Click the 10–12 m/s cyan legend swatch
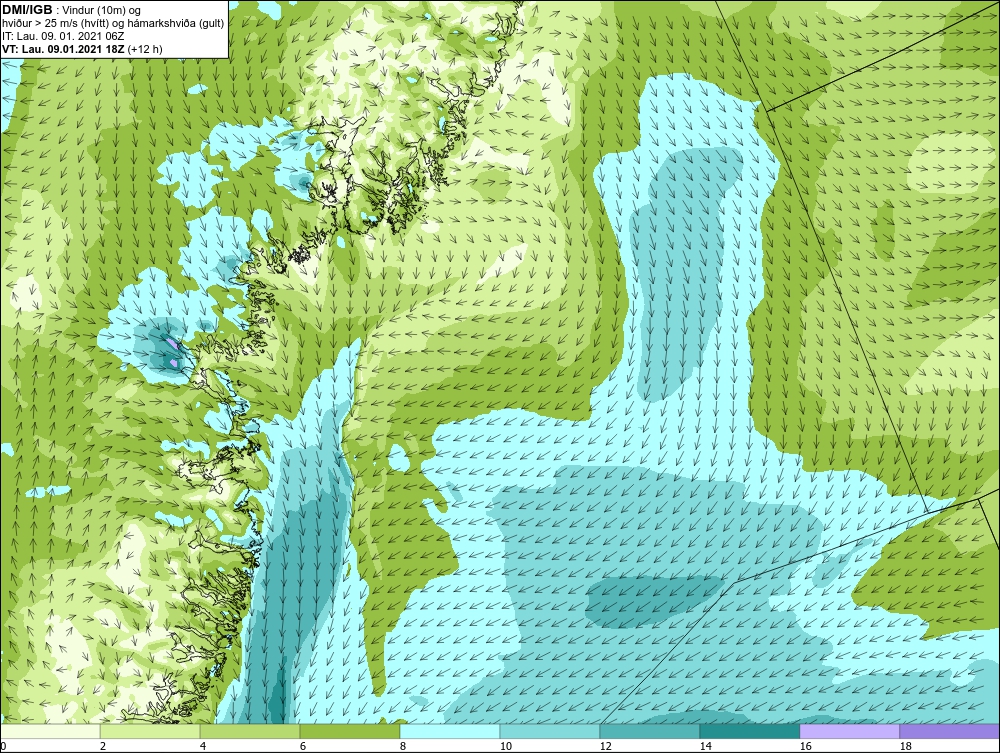Viewport: 1000px width, 753px height. click(x=550, y=731)
